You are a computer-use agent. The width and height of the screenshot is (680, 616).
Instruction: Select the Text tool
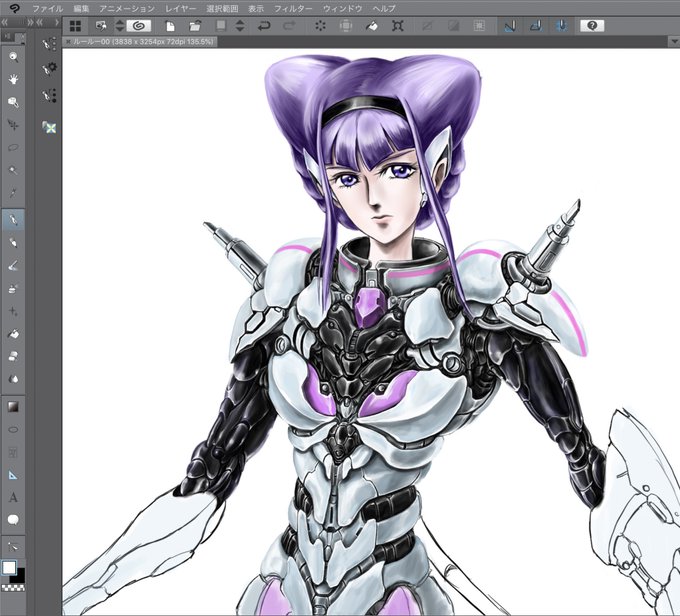coord(13,498)
